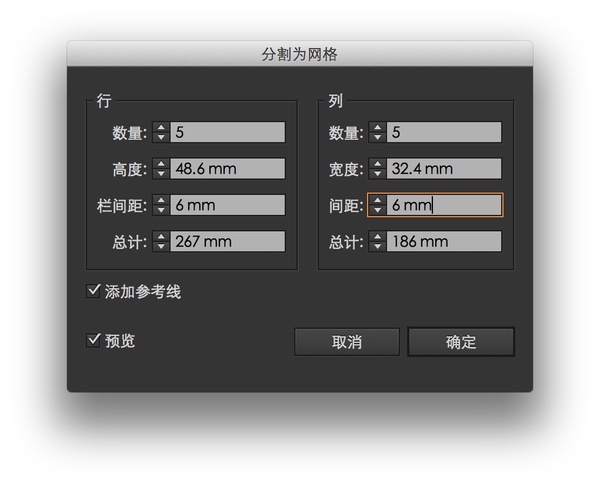Click the row 数量 input field
Image resolution: width=600 pixels, height=485 pixels.
click(228, 132)
